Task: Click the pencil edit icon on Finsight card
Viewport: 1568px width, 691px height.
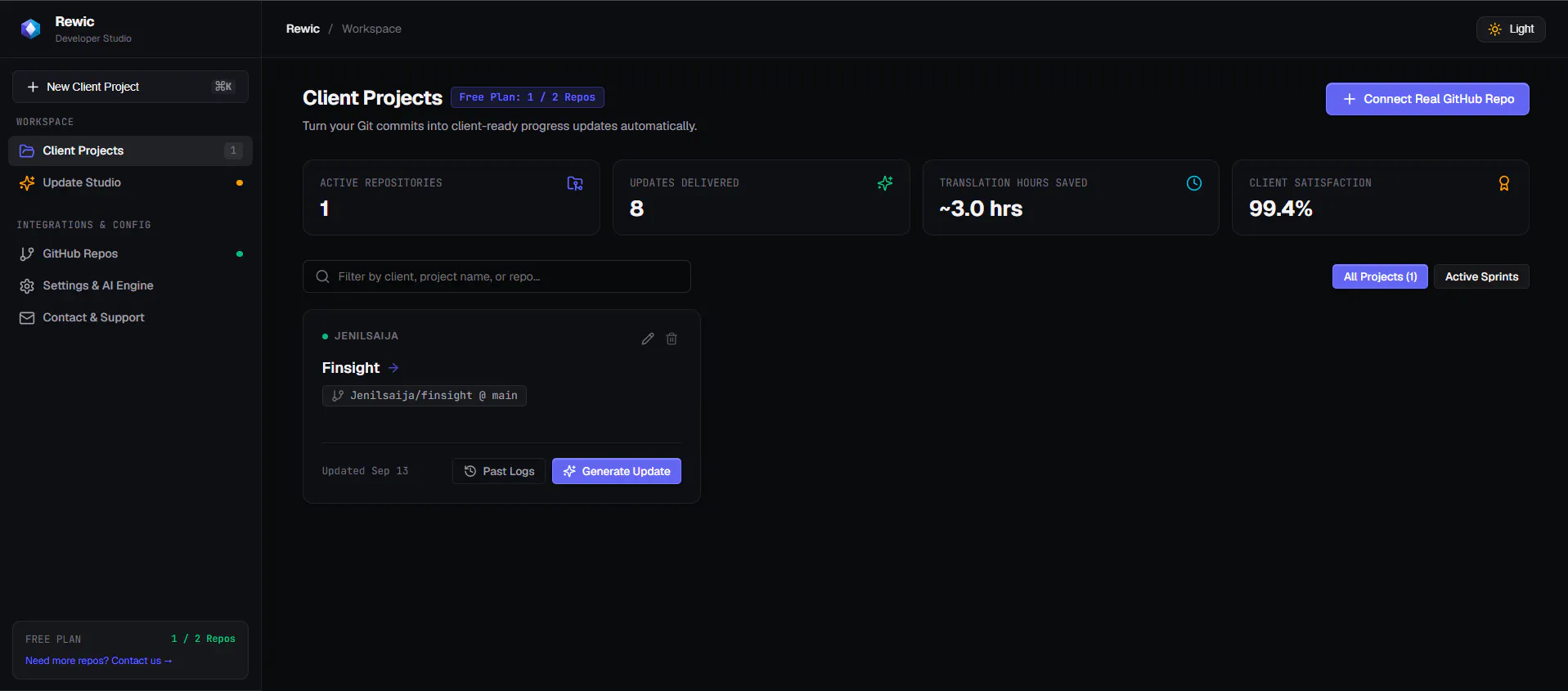Action: 648,339
